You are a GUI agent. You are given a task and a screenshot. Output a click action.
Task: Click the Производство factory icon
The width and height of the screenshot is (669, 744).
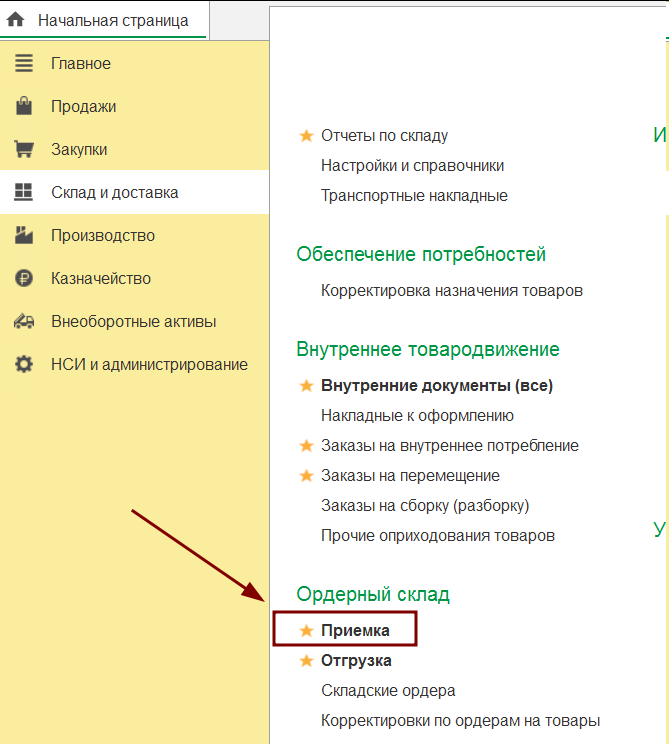24,235
